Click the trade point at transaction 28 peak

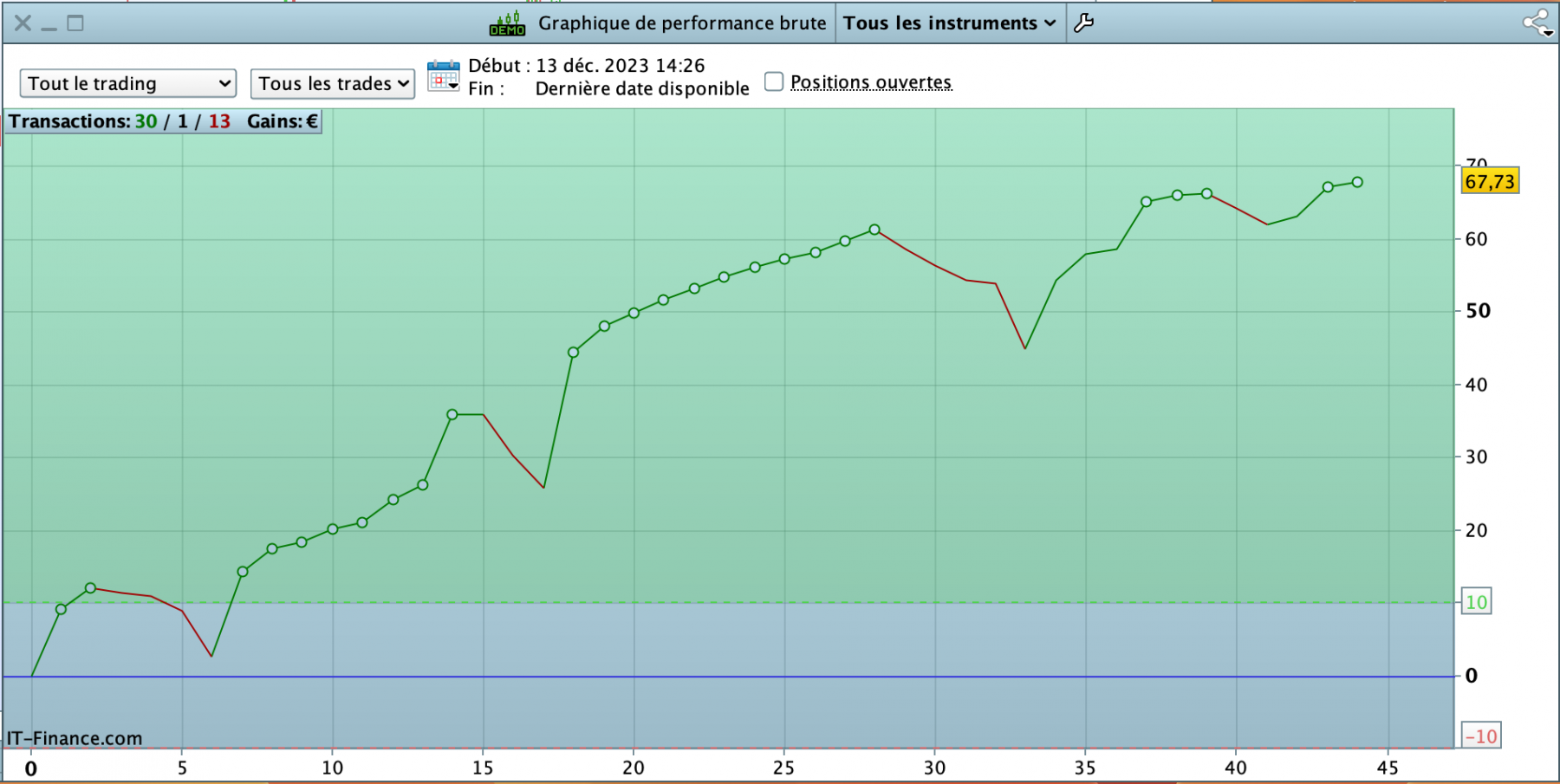pyautogui.click(x=874, y=230)
